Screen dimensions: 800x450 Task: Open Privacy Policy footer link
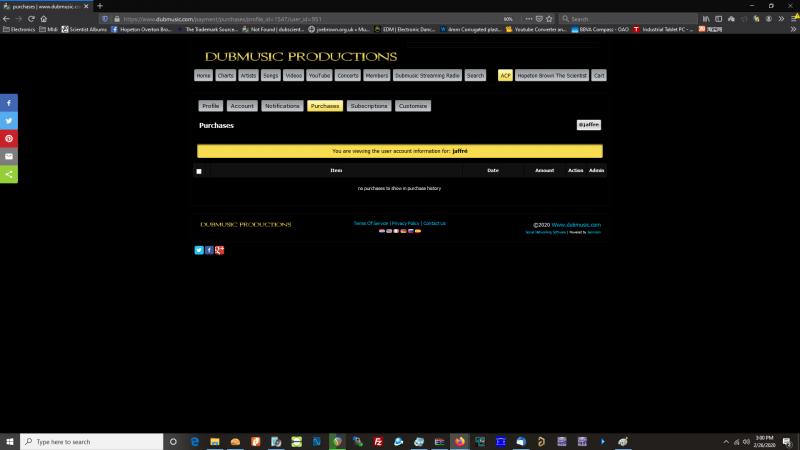[x=406, y=223]
